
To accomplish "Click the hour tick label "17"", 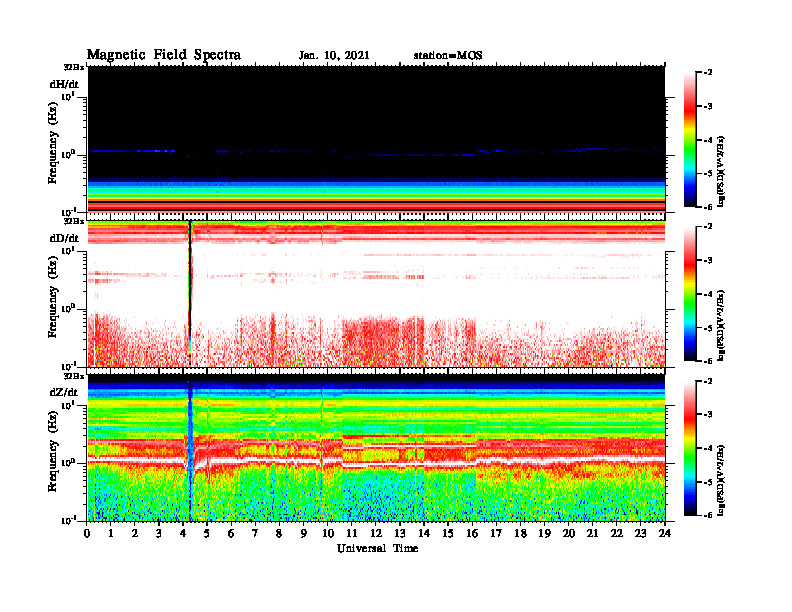I will click(496, 533).
